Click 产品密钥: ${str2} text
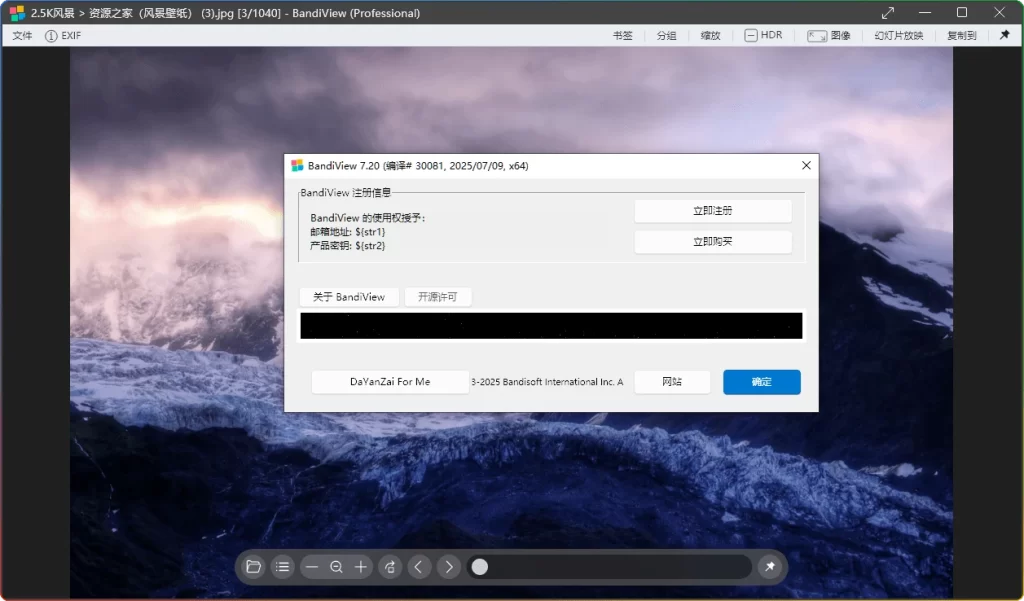Screen dimensions: 1024x601 pos(347,246)
